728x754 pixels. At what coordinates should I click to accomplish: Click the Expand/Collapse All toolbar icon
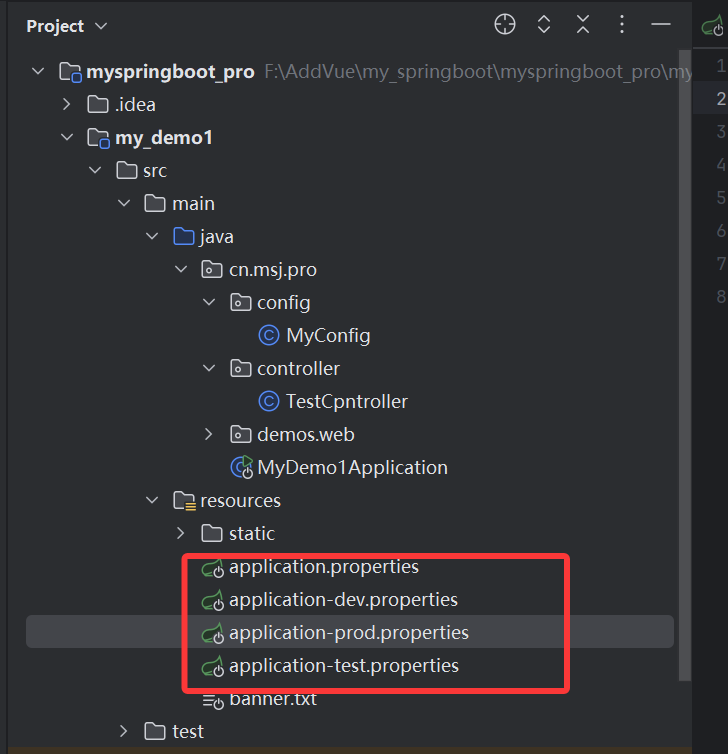click(x=544, y=25)
